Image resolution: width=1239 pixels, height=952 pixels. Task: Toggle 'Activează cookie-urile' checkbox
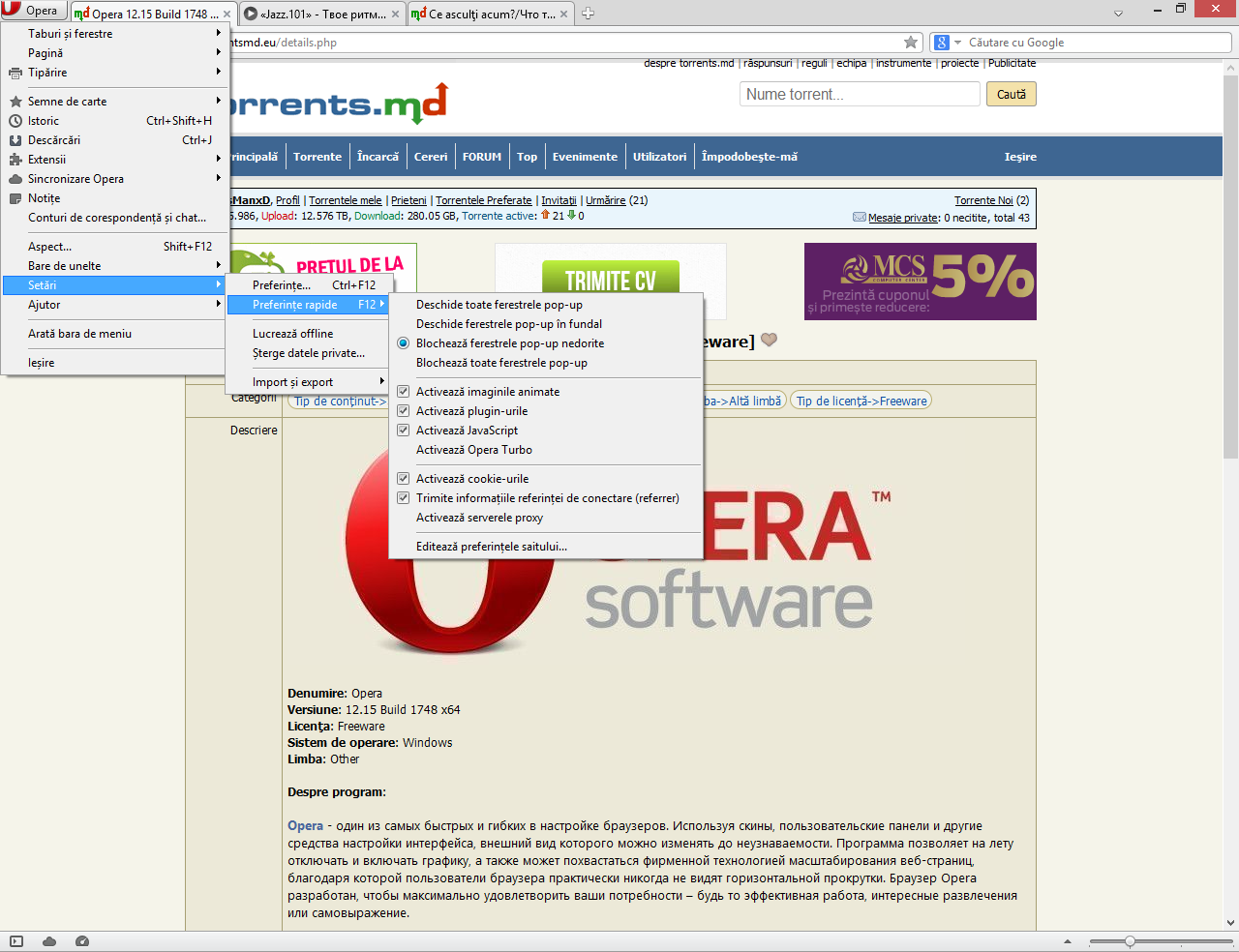coord(404,479)
